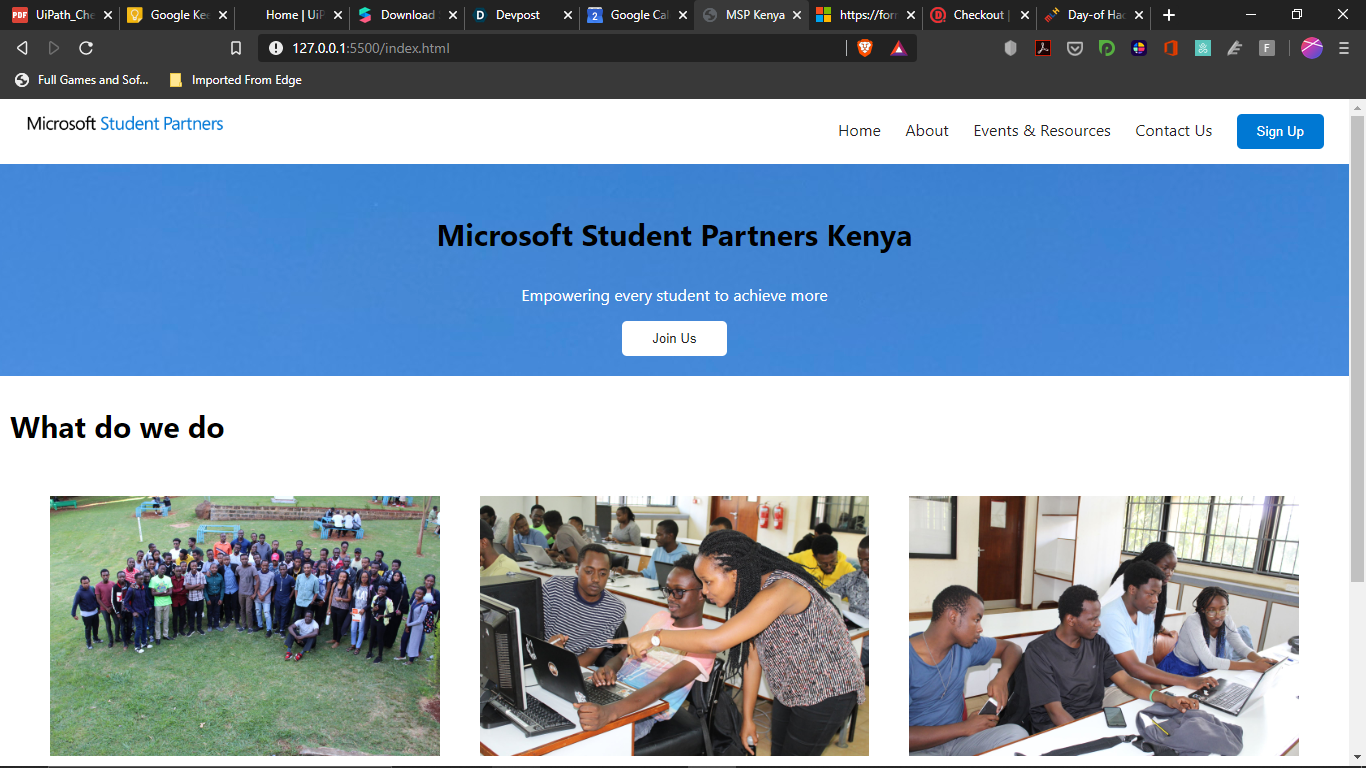Reload the current page
The width and height of the screenshot is (1366, 768).
point(86,48)
